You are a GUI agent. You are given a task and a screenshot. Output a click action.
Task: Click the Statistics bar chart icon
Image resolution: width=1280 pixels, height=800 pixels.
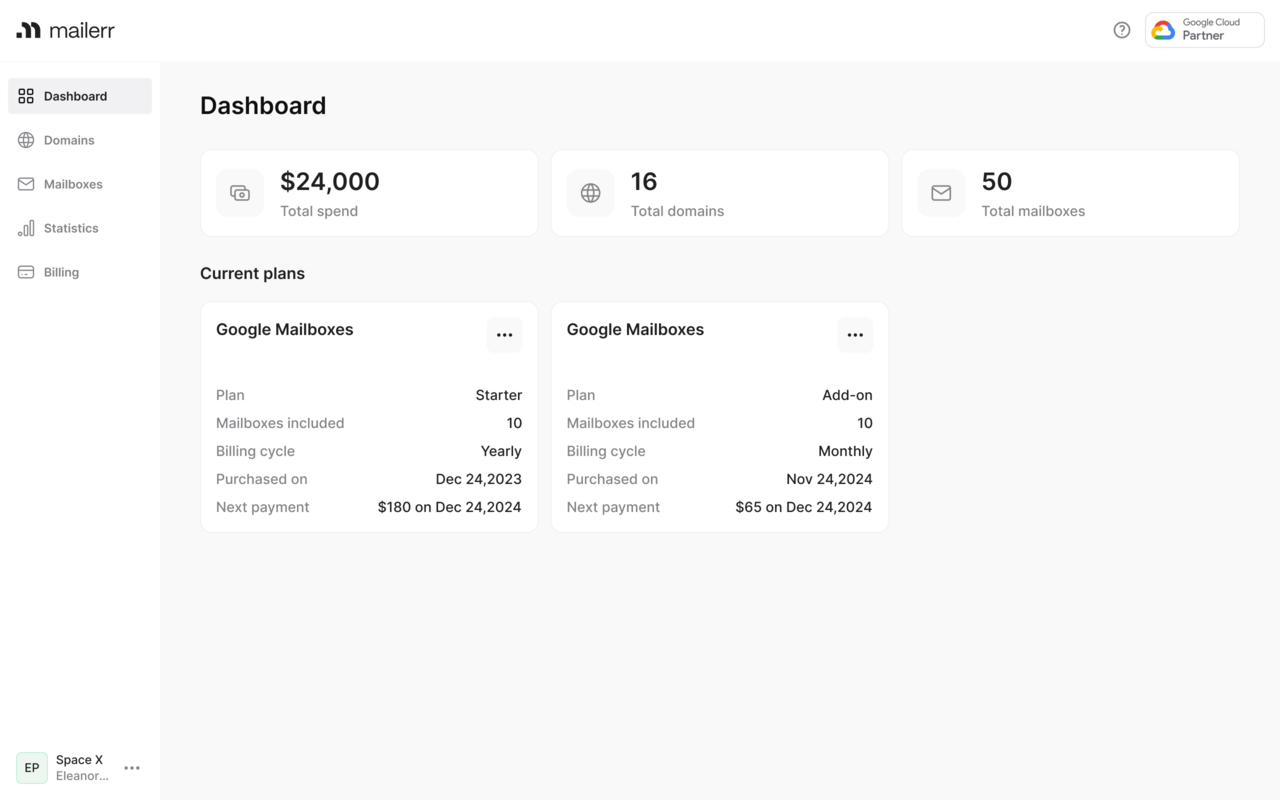(x=26, y=228)
